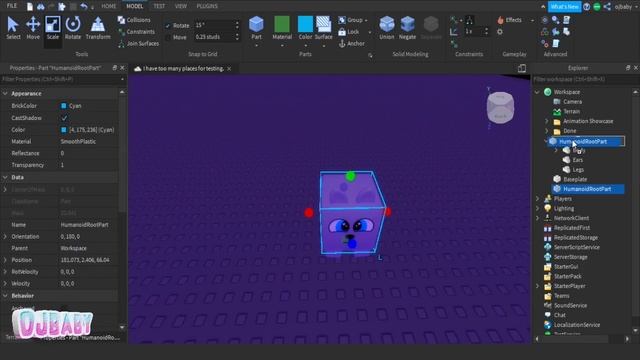The width and height of the screenshot is (640, 360).
Task: Switch to the VIEW tab
Action: (x=180, y=6)
